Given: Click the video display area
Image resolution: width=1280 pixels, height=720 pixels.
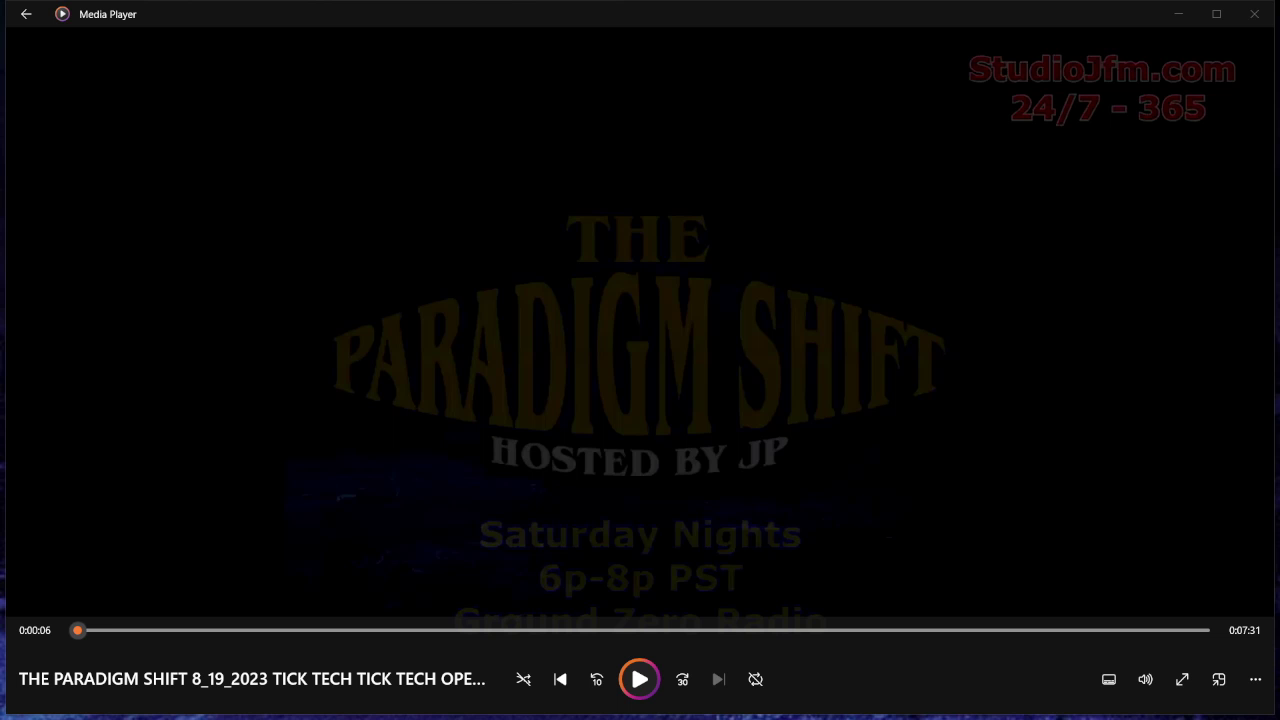Looking at the screenshot, I should 640,320.
